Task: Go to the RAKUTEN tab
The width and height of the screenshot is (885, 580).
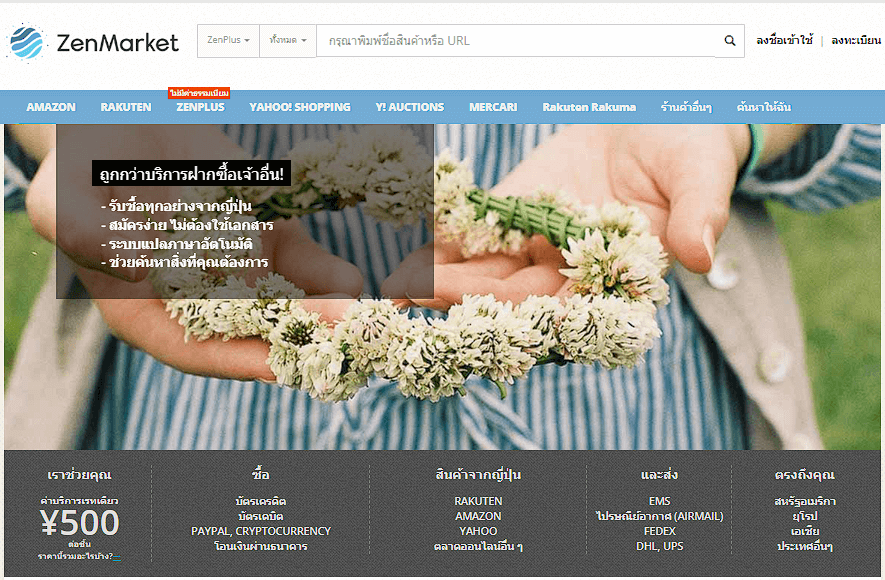Action: point(126,107)
